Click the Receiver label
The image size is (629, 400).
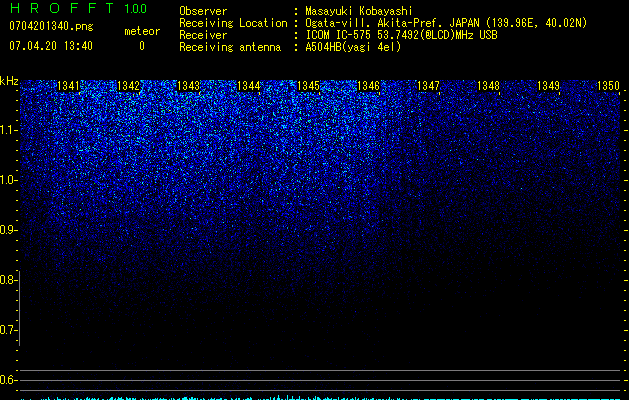(x=203, y=35)
